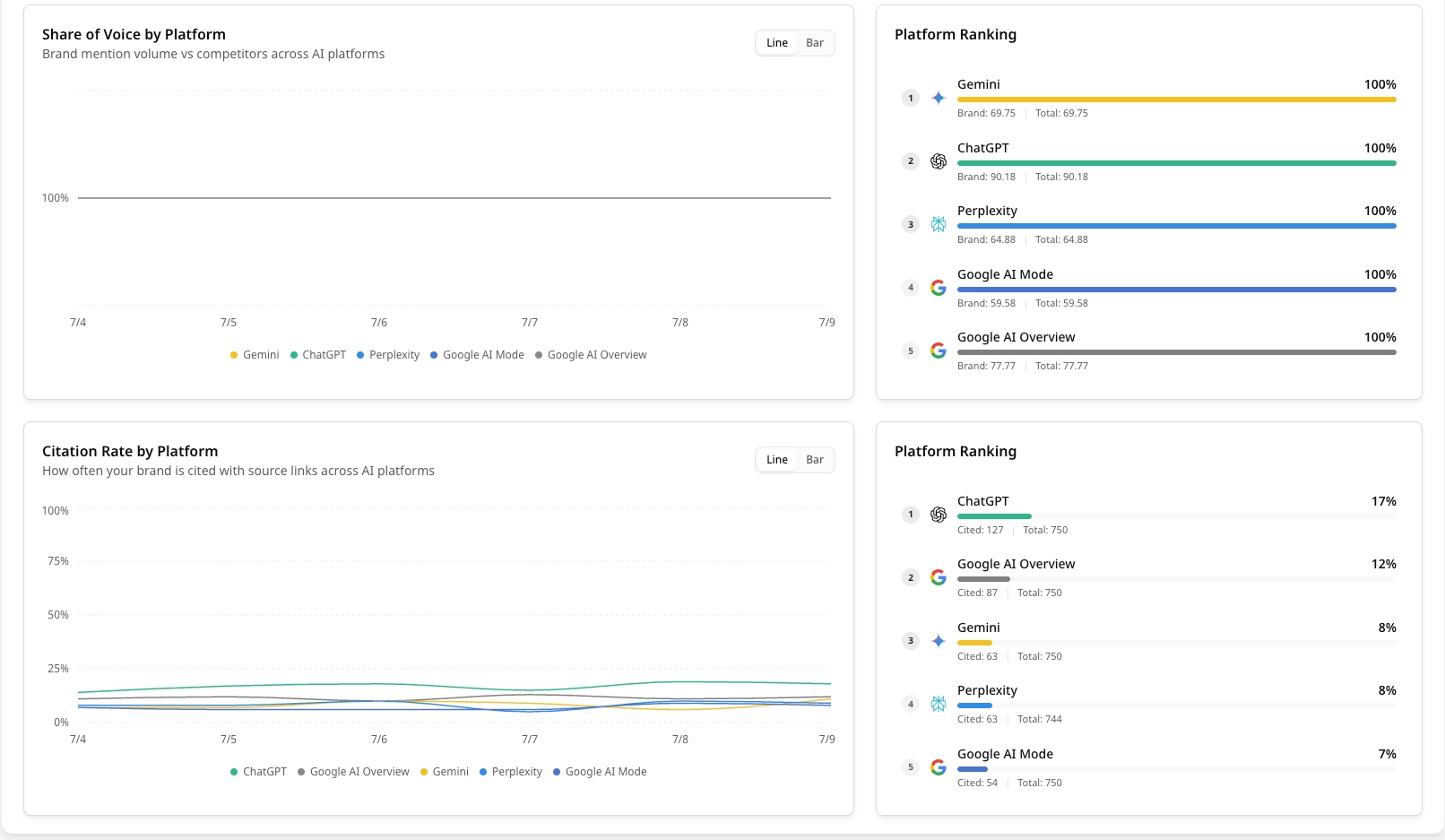Click the ChatGPT logo in citation ranking
Screen dimensions: 1445x840
coord(939,515)
